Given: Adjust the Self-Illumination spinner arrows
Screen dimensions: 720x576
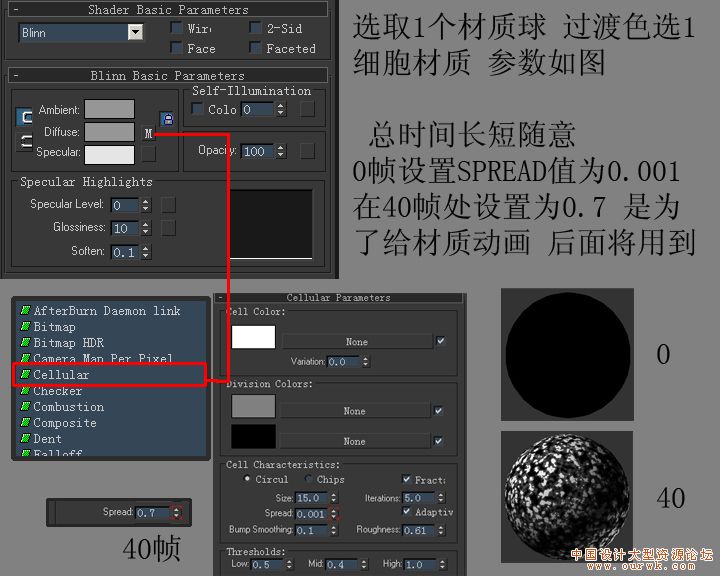Looking at the screenshot, I should coord(281,109).
